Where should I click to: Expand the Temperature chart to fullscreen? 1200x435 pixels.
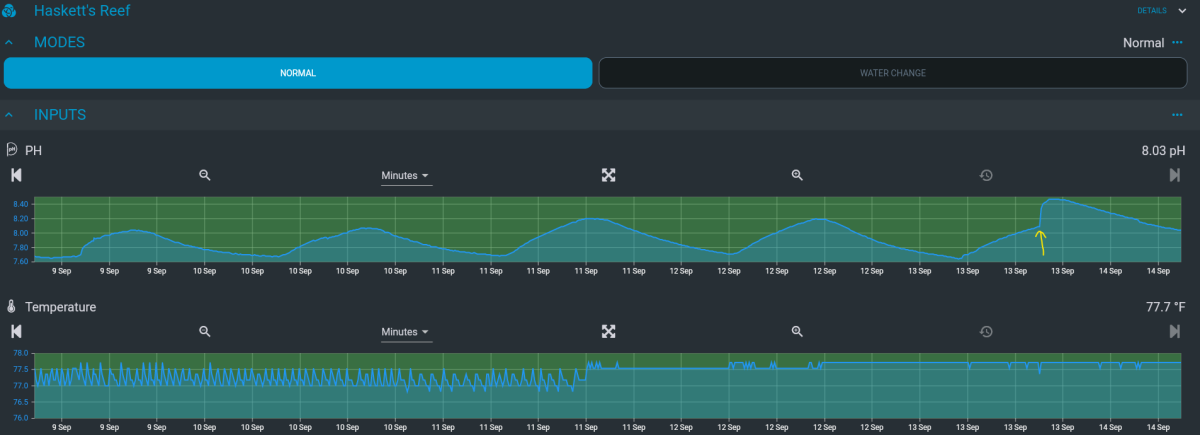click(x=608, y=331)
